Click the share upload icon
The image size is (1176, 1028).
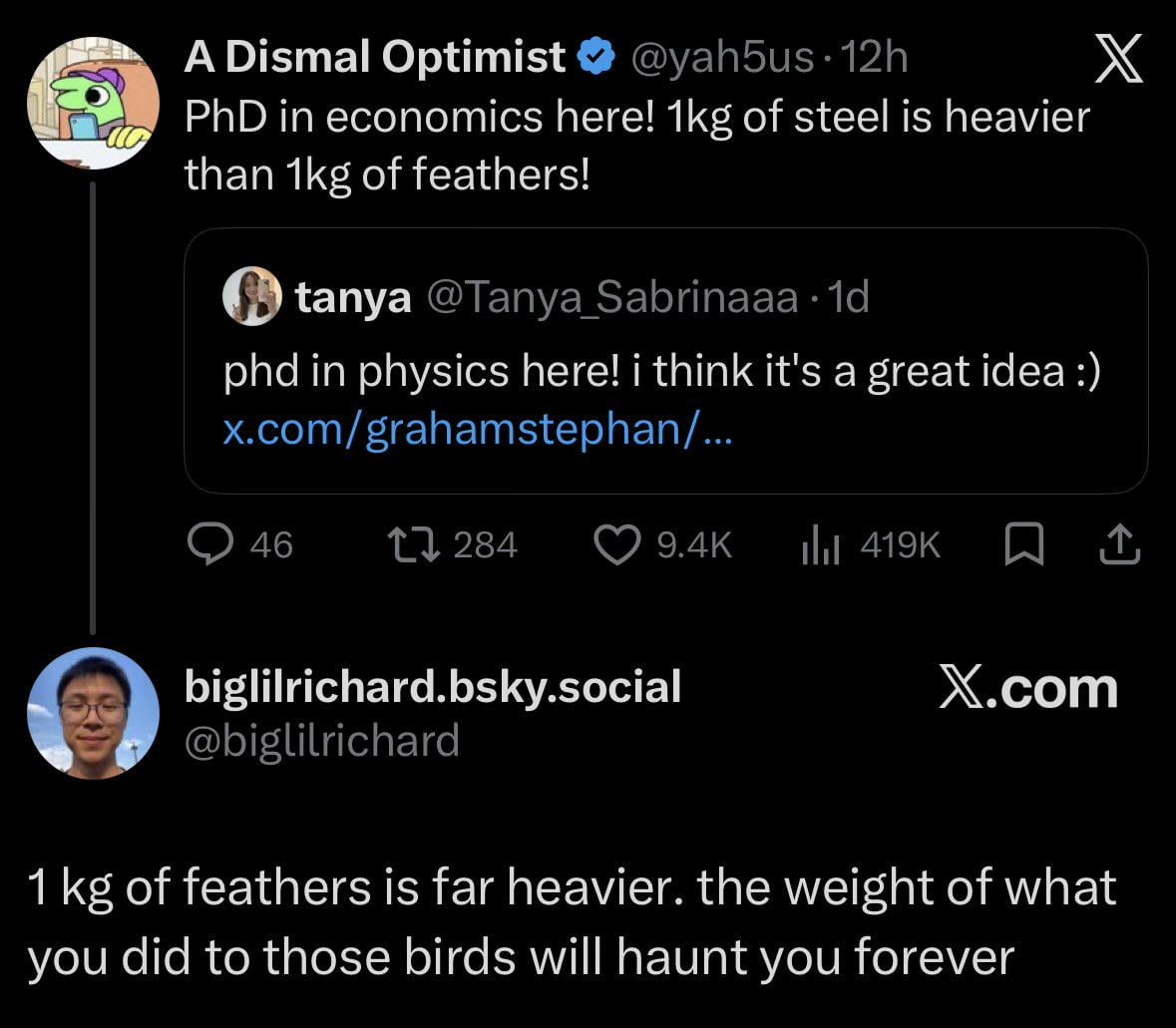(x=1119, y=544)
